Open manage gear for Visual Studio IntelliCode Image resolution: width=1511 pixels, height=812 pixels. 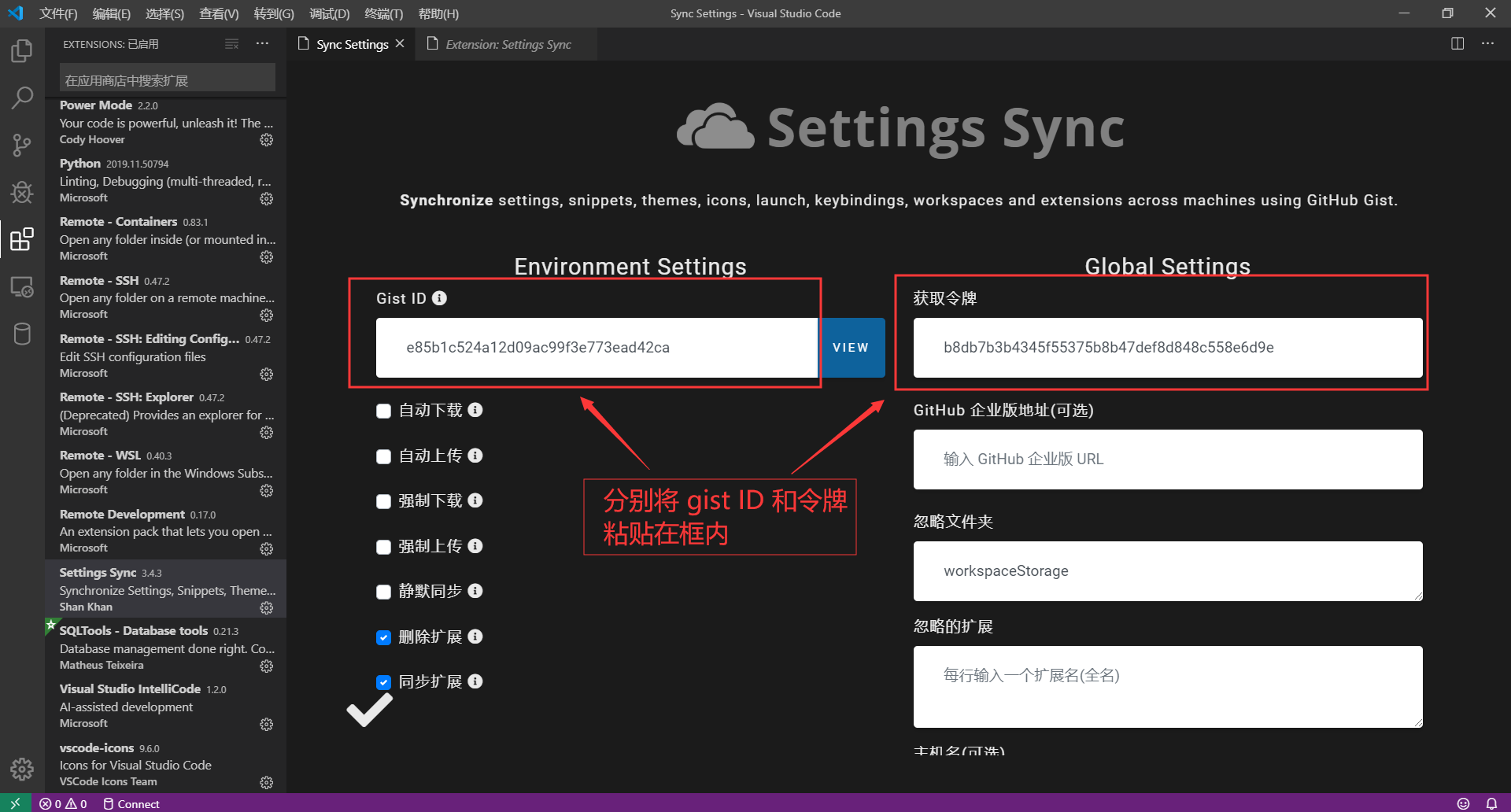tap(267, 725)
